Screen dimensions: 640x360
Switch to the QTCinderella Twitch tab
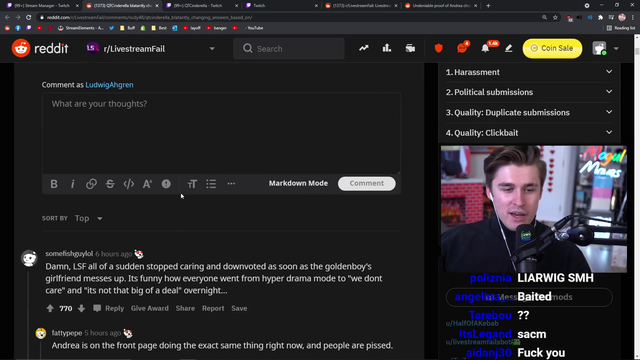[202, 6]
